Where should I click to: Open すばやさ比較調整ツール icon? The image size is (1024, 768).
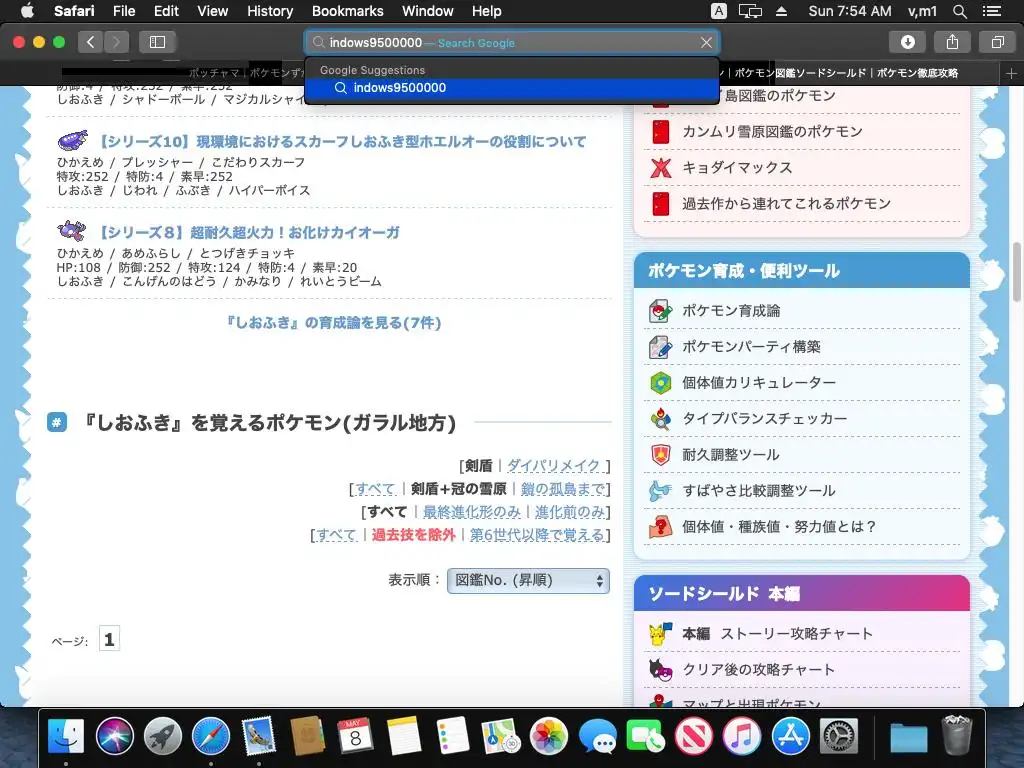pos(660,490)
